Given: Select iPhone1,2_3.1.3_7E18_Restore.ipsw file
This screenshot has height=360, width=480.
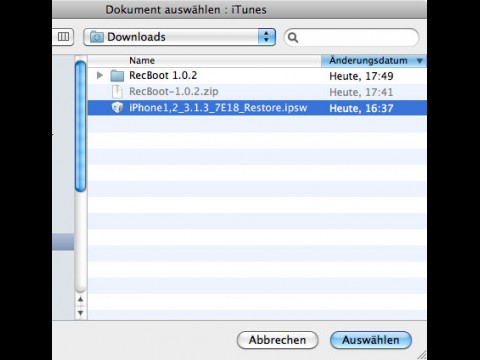Looking at the screenshot, I should pos(257,108).
